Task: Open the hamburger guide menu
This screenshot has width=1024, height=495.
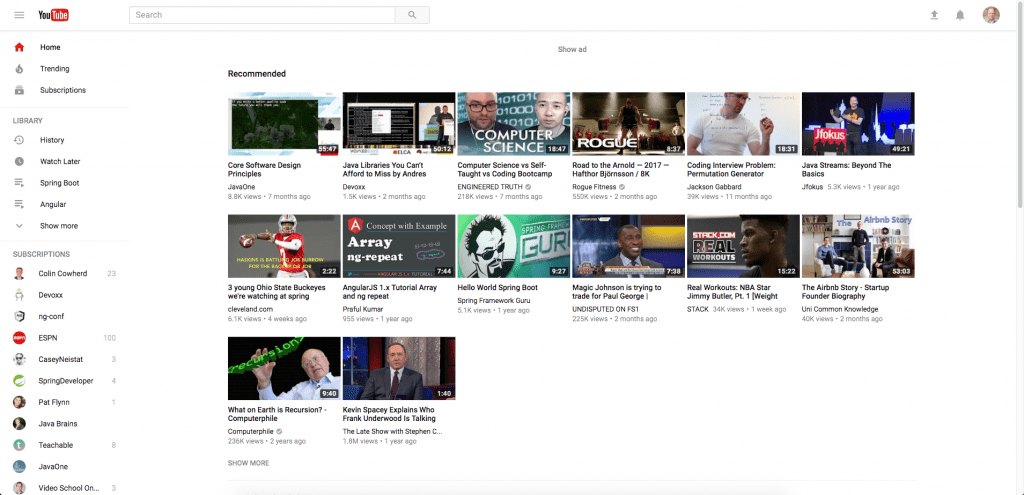Action: click(19, 15)
